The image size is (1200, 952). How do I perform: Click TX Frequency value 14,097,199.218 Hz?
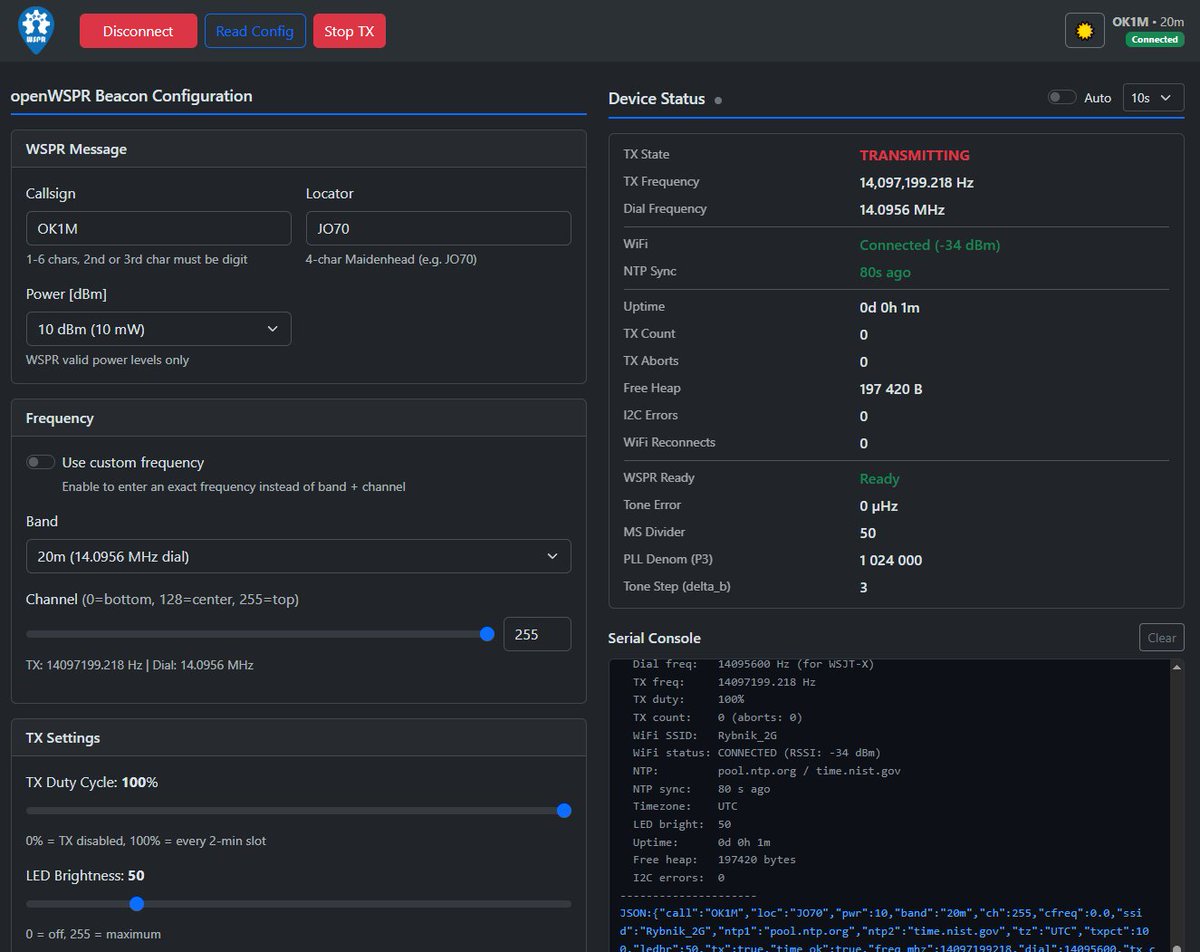click(917, 182)
